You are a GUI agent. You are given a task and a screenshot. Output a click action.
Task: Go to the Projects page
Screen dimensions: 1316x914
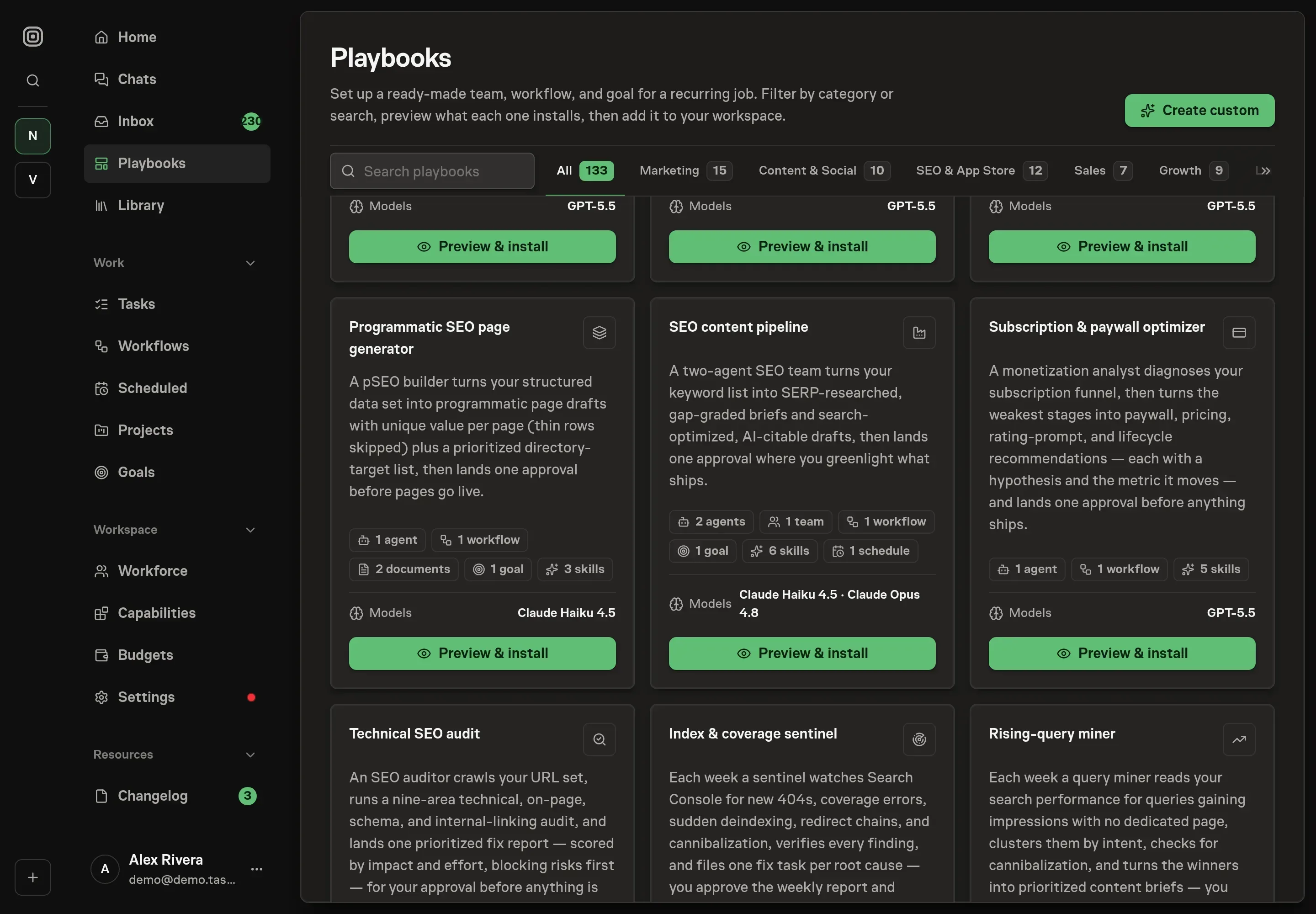pos(177,430)
